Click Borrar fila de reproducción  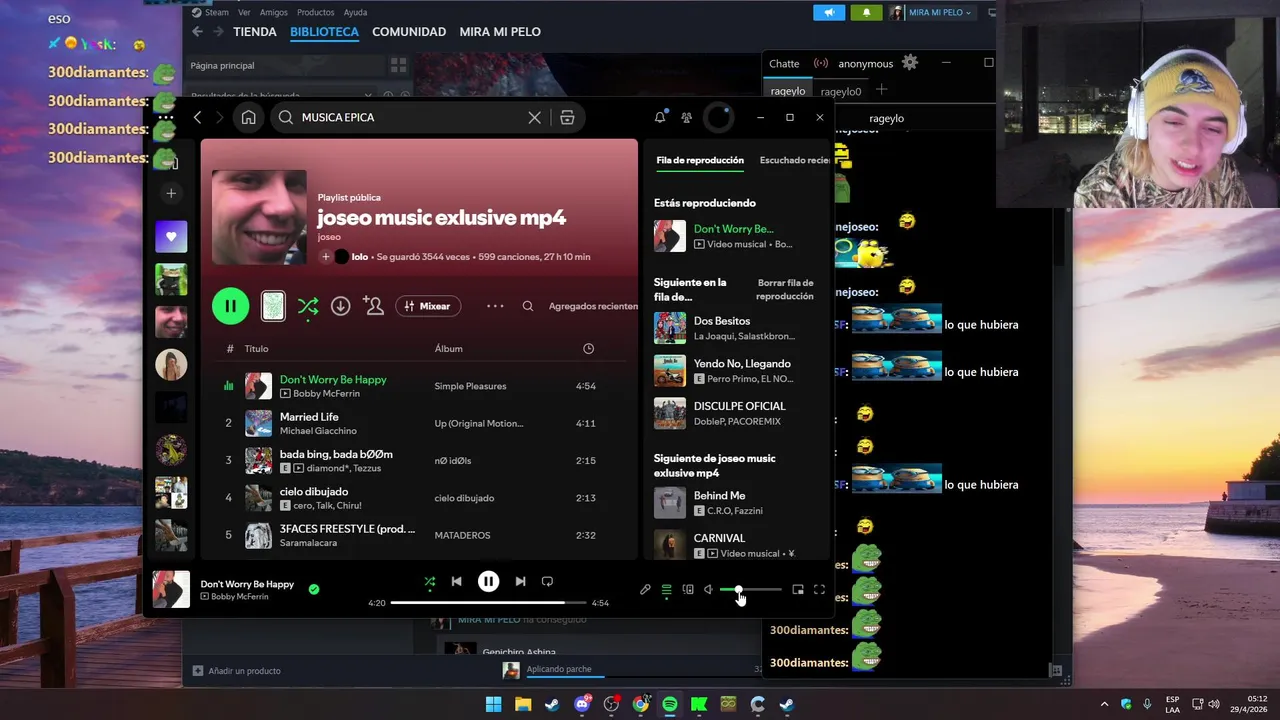point(786,290)
